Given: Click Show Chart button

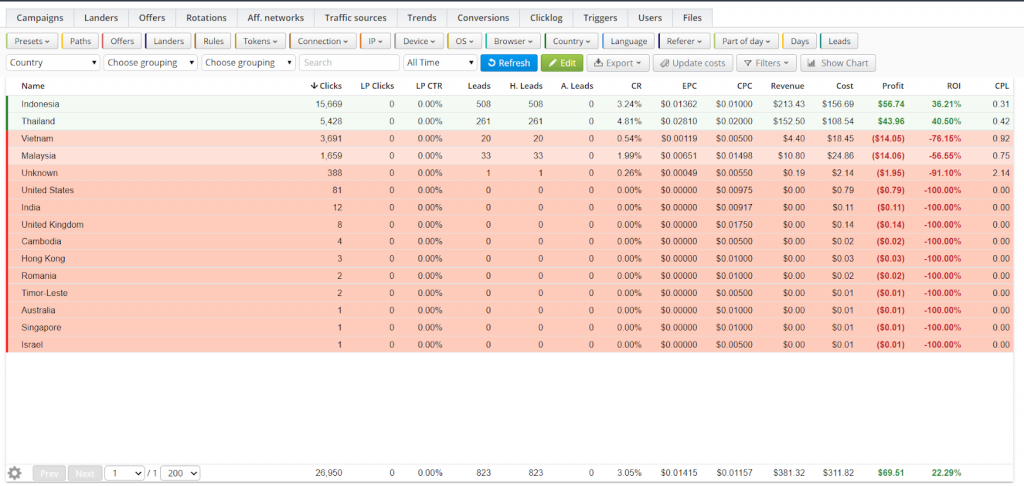Looking at the screenshot, I should pos(838,63).
